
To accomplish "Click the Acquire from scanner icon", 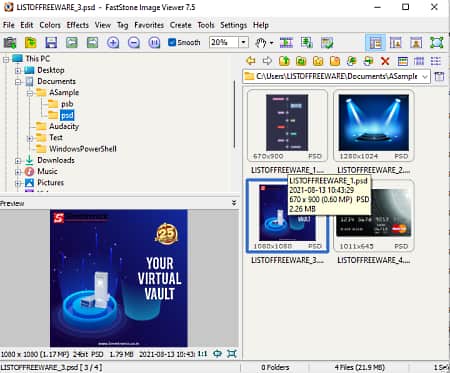I will (x=10, y=43).
